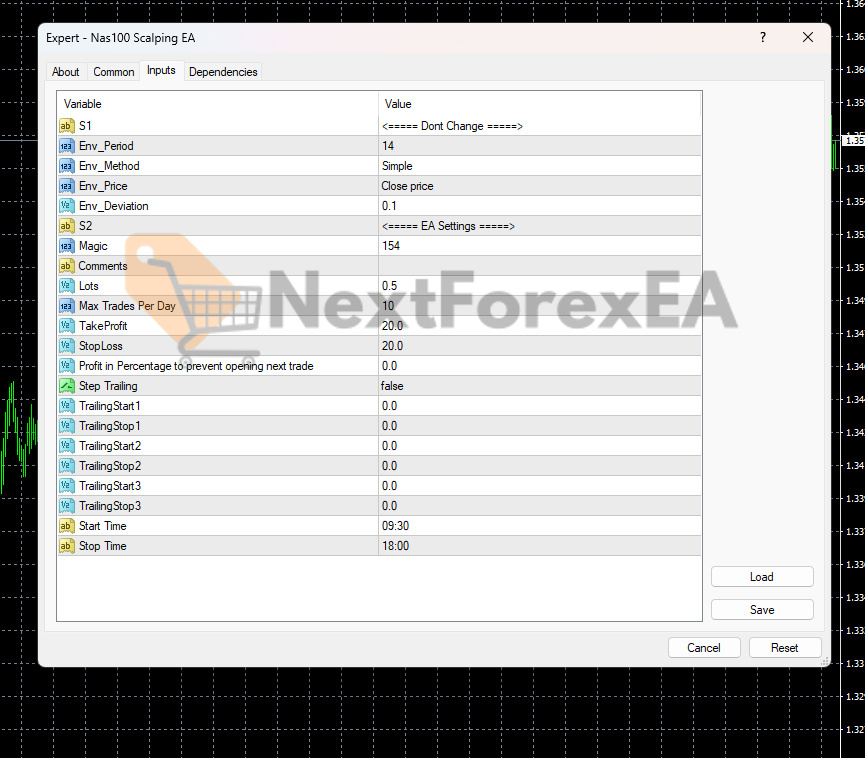Screen dimensions: 865x758
Task: Click the integer icon next to Env_Period
Action: 67,146
